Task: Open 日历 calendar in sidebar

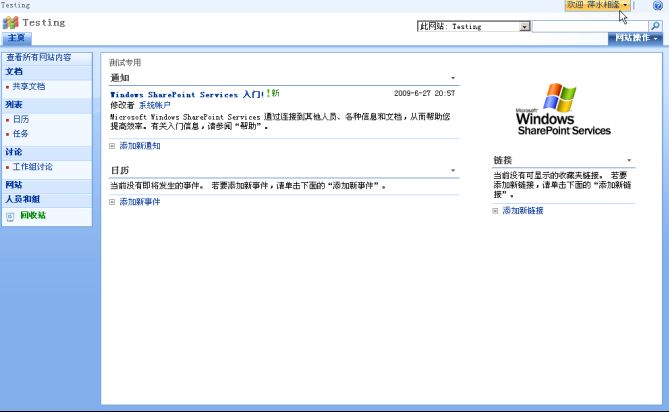Action: point(20,119)
